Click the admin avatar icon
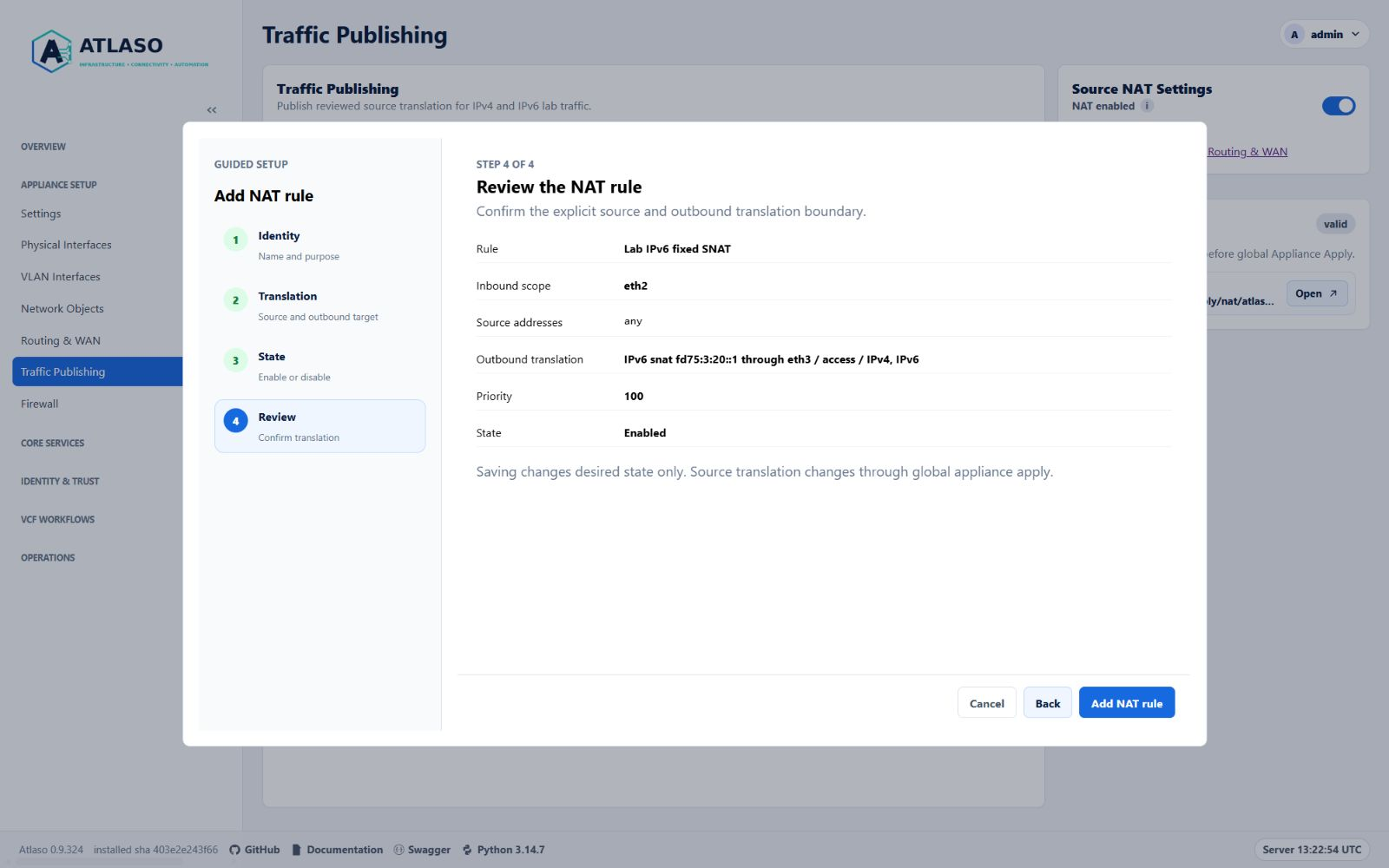This screenshot has height=868, width=1389. tap(1294, 35)
